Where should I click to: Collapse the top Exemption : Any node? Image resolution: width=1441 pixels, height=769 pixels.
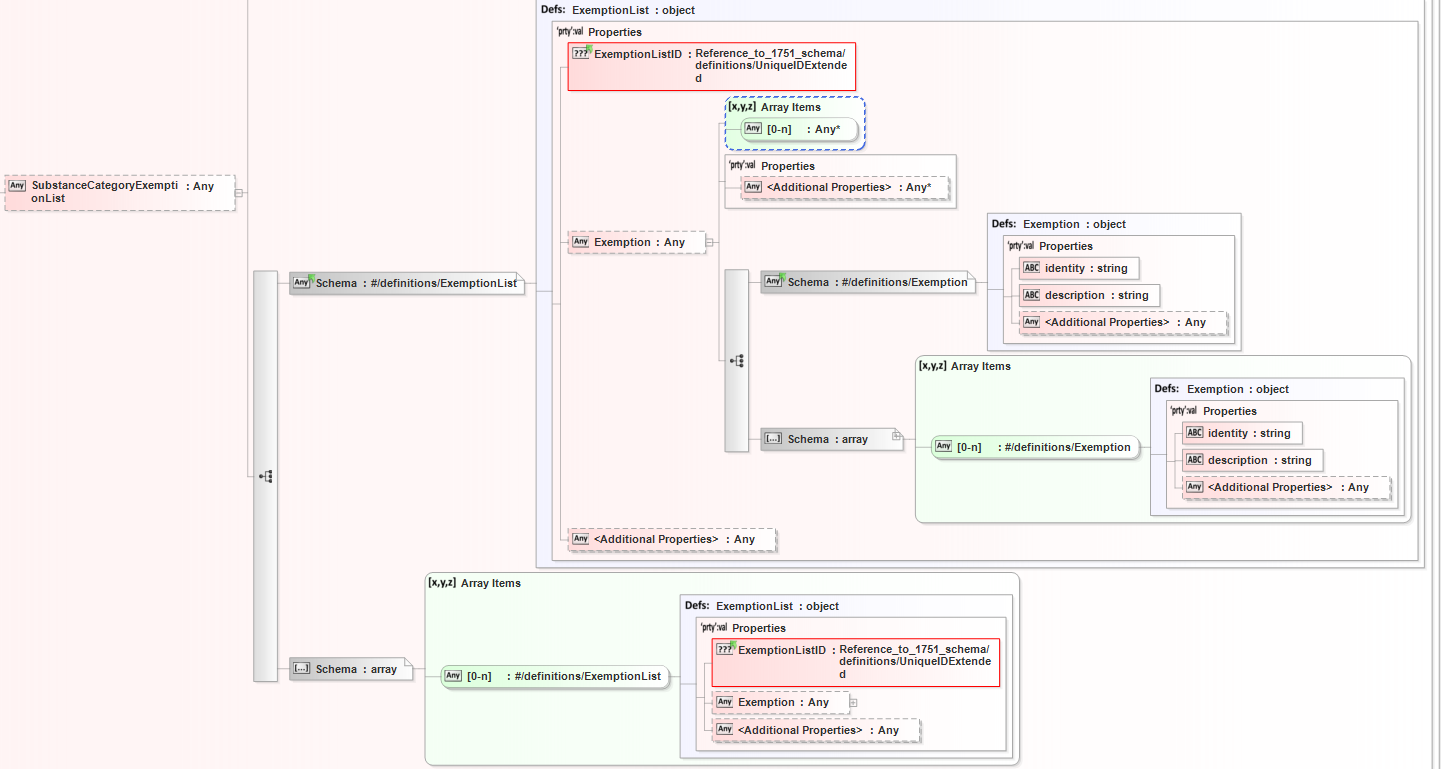(x=709, y=242)
